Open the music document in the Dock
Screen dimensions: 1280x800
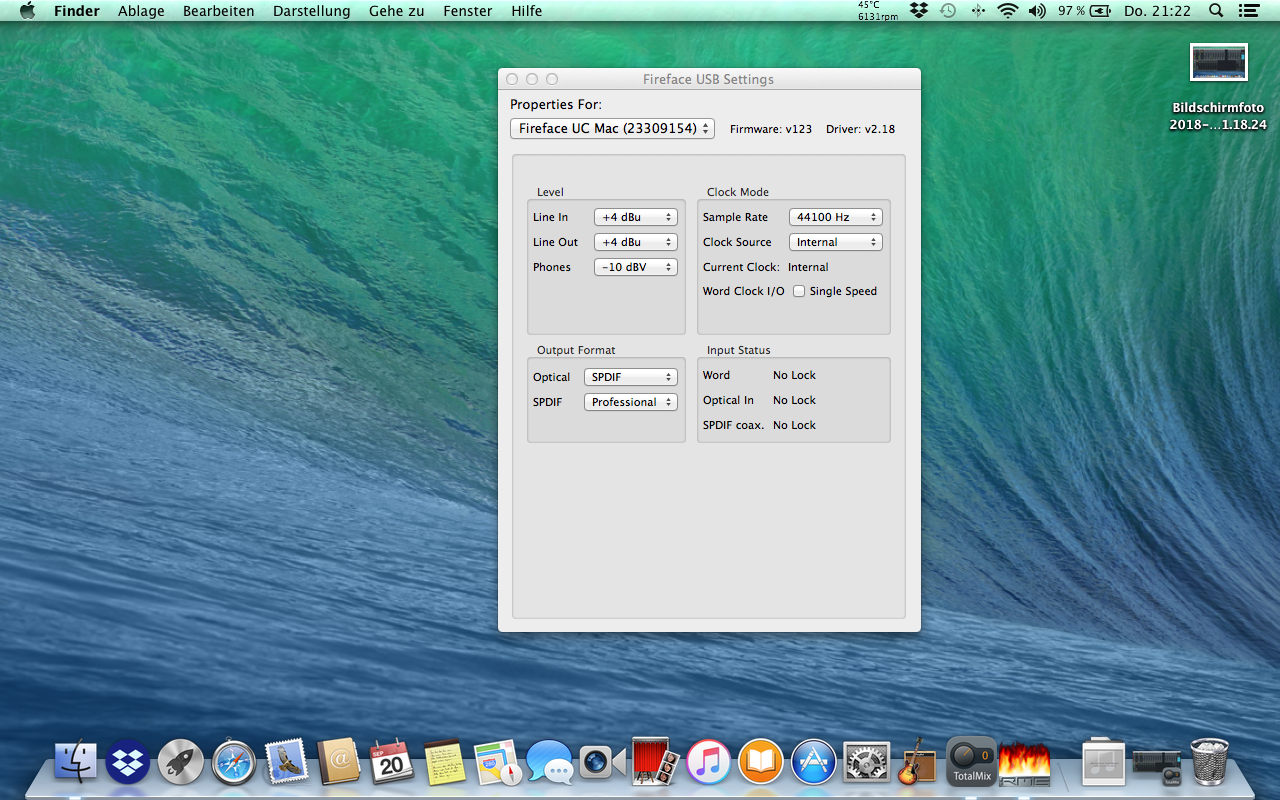coord(1103,762)
